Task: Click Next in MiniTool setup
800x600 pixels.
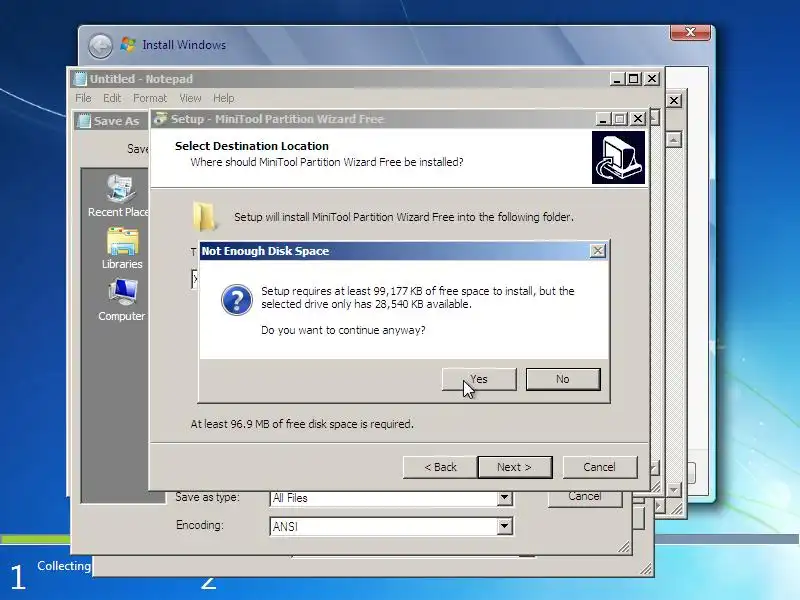Action: click(514, 467)
